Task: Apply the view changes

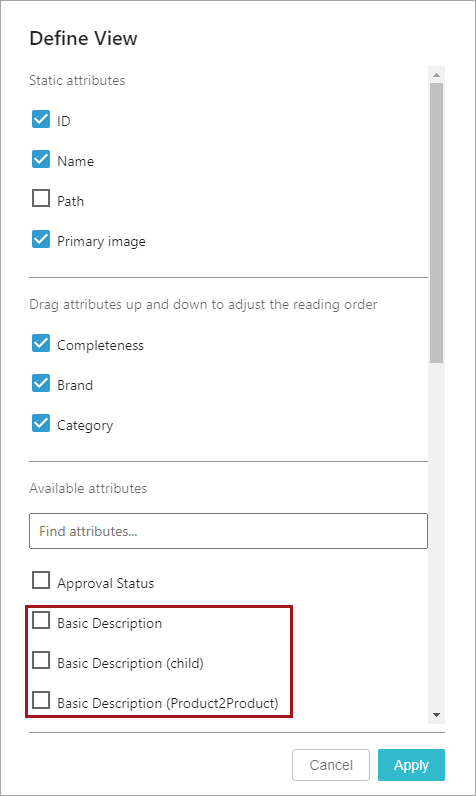Action: coord(412,765)
